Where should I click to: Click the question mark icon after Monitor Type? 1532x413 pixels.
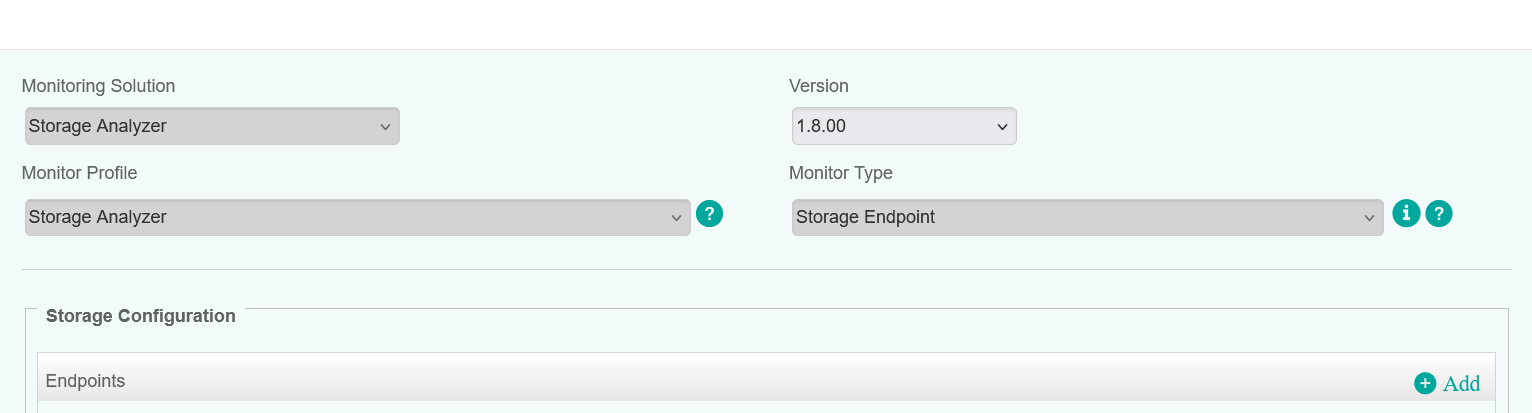tap(1438, 213)
